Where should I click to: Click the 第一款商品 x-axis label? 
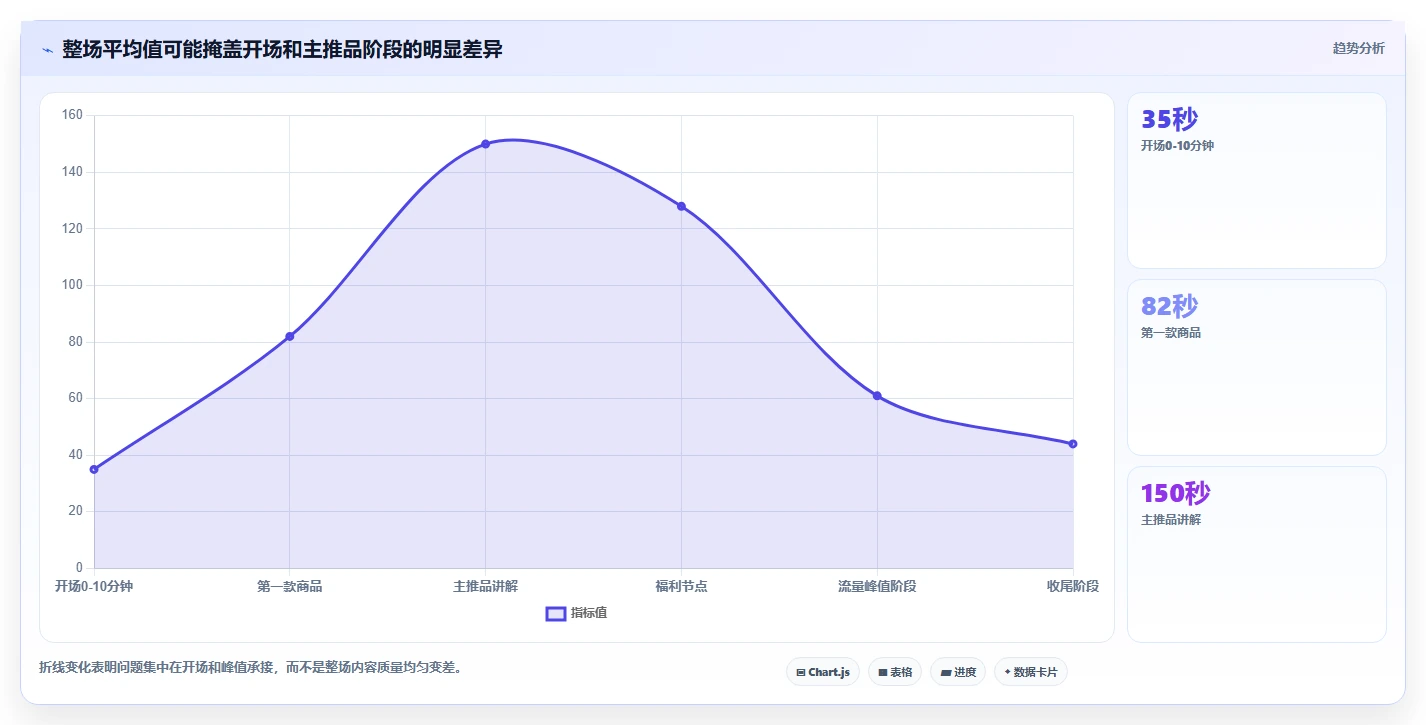click(x=290, y=586)
